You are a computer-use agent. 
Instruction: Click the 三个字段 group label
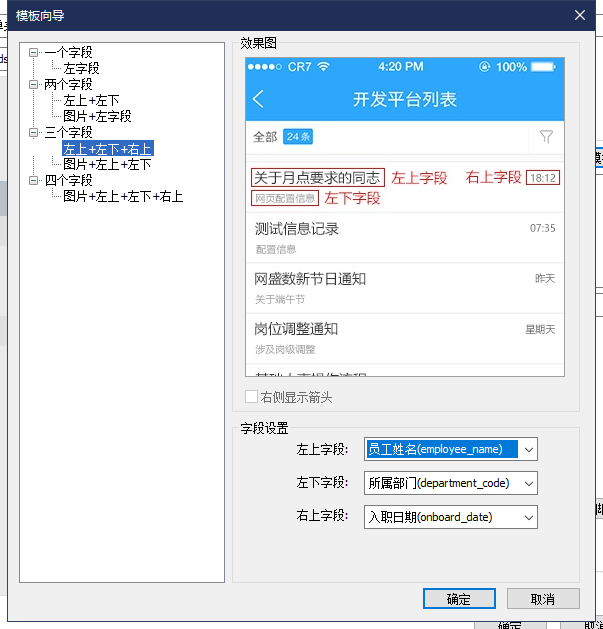[69, 132]
